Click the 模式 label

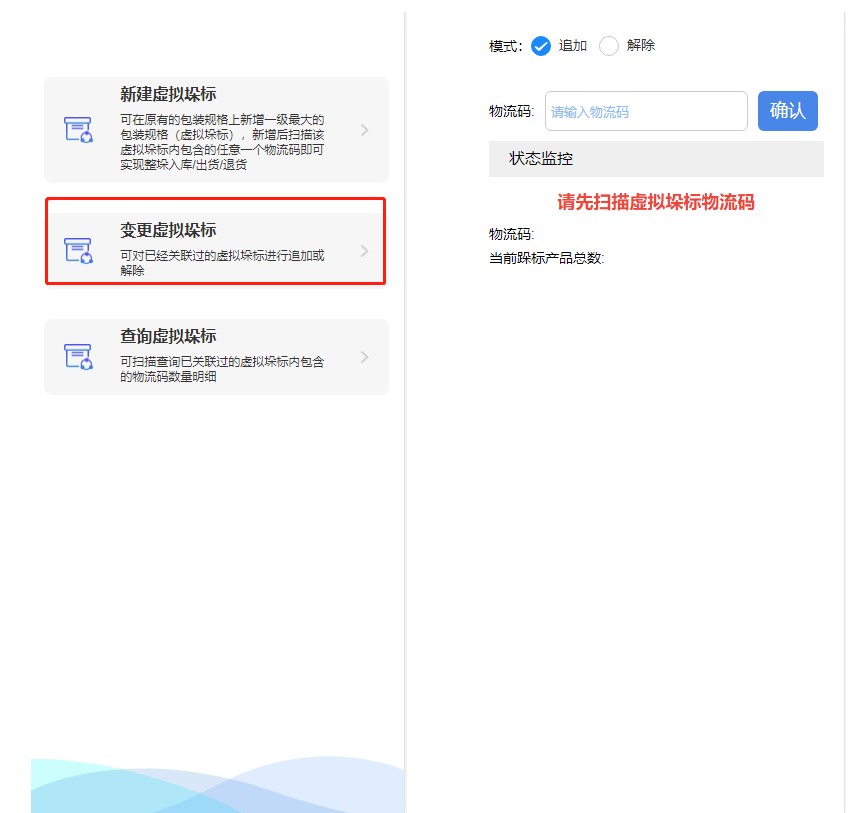505,46
